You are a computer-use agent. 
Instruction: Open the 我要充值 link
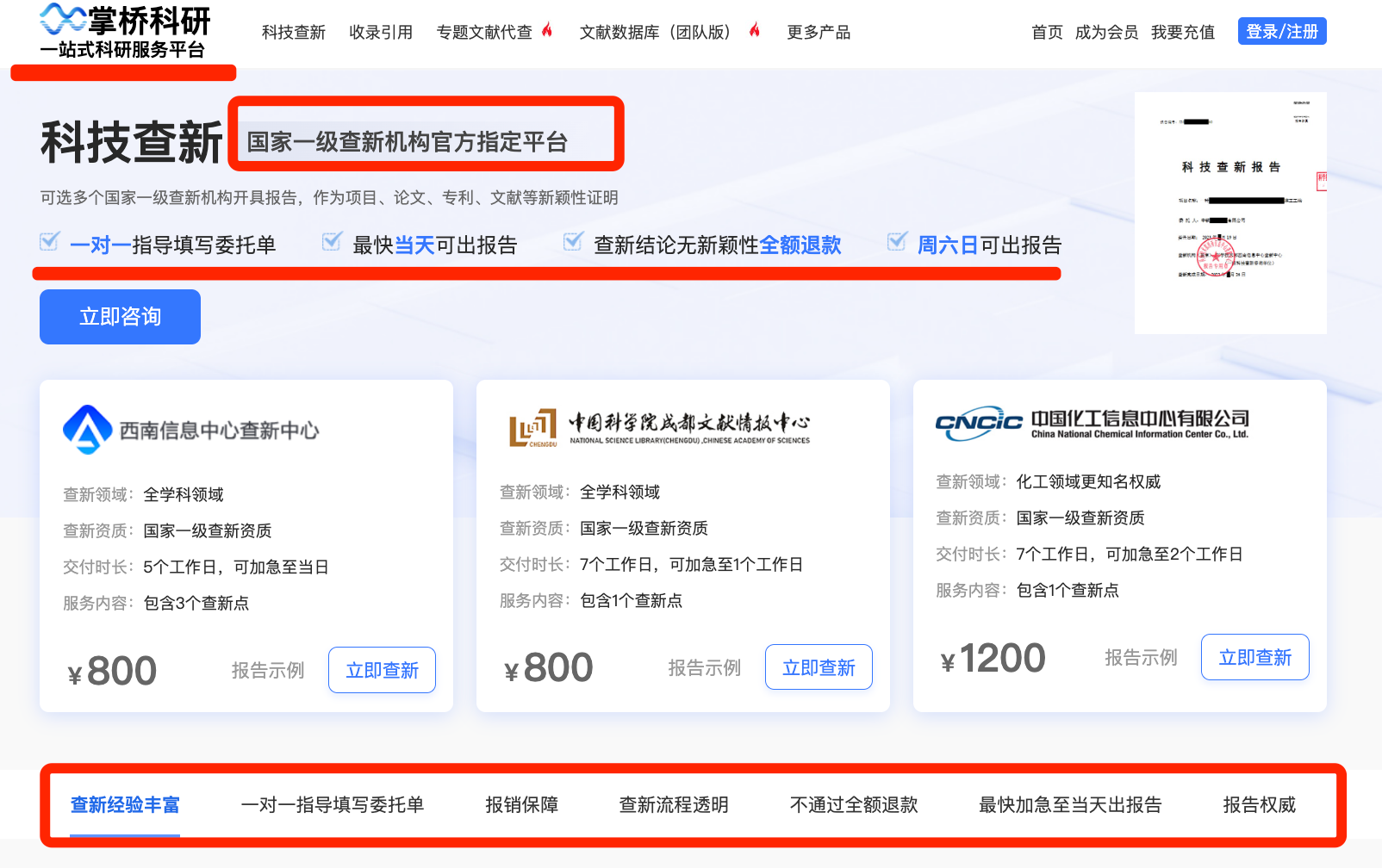(1183, 32)
